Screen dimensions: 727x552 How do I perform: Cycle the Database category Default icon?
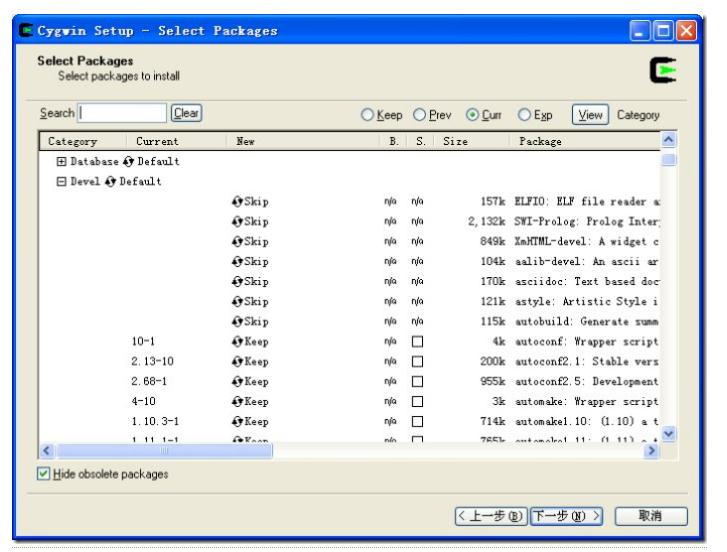click(128, 162)
